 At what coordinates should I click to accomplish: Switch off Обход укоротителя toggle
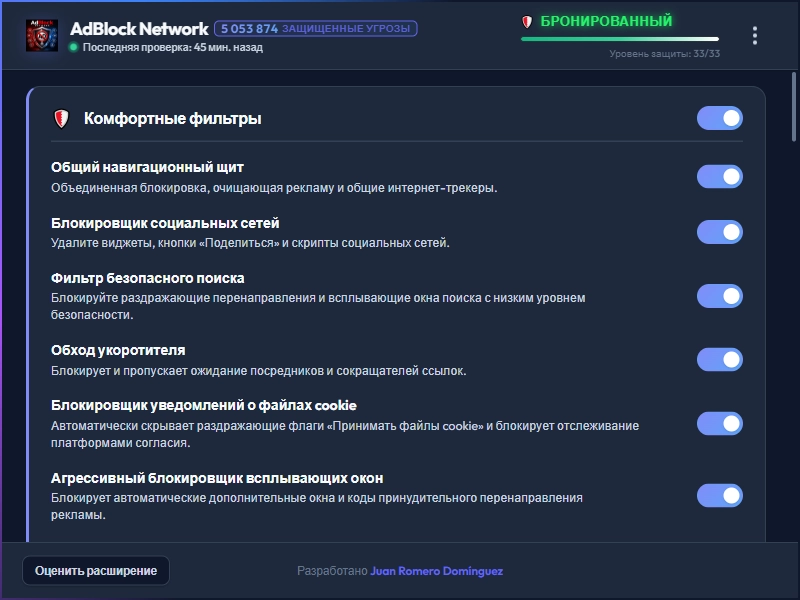coord(719,360)
